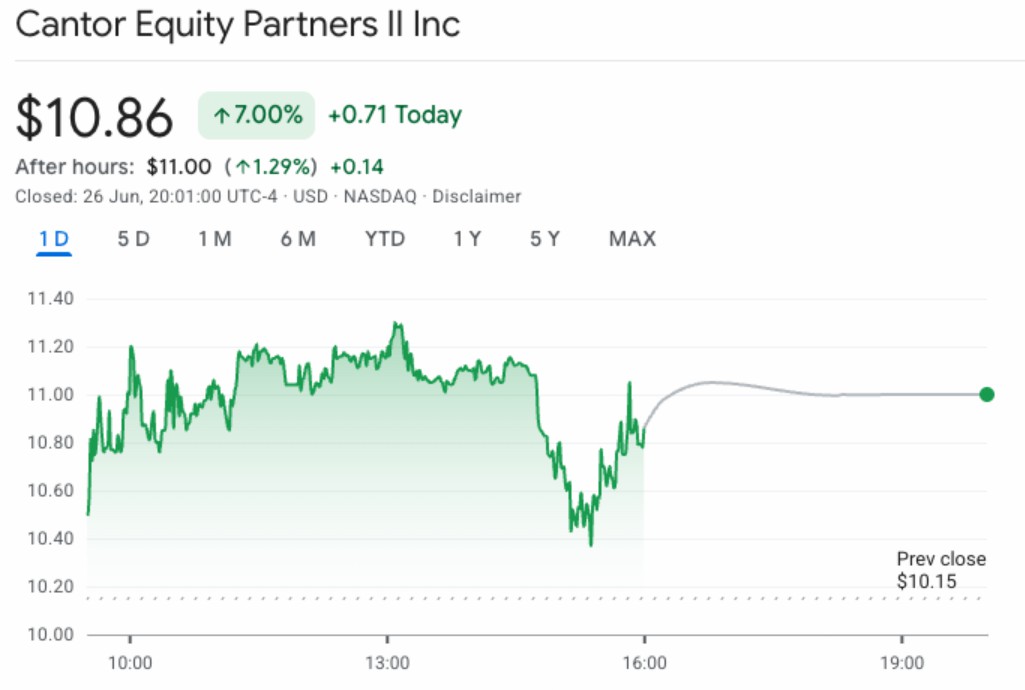
Task: Click the 16:00 market close axis marker
Action: (645, 663)
